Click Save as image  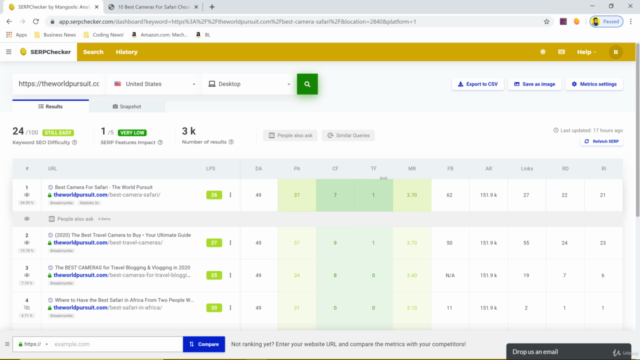pos(534,84)
